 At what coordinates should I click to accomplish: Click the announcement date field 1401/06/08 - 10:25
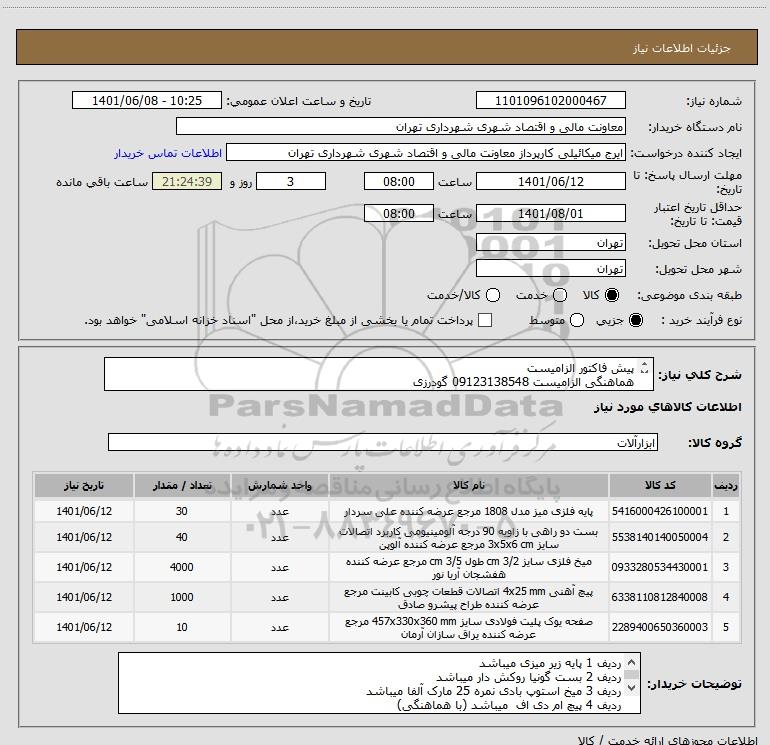[147, 100]
